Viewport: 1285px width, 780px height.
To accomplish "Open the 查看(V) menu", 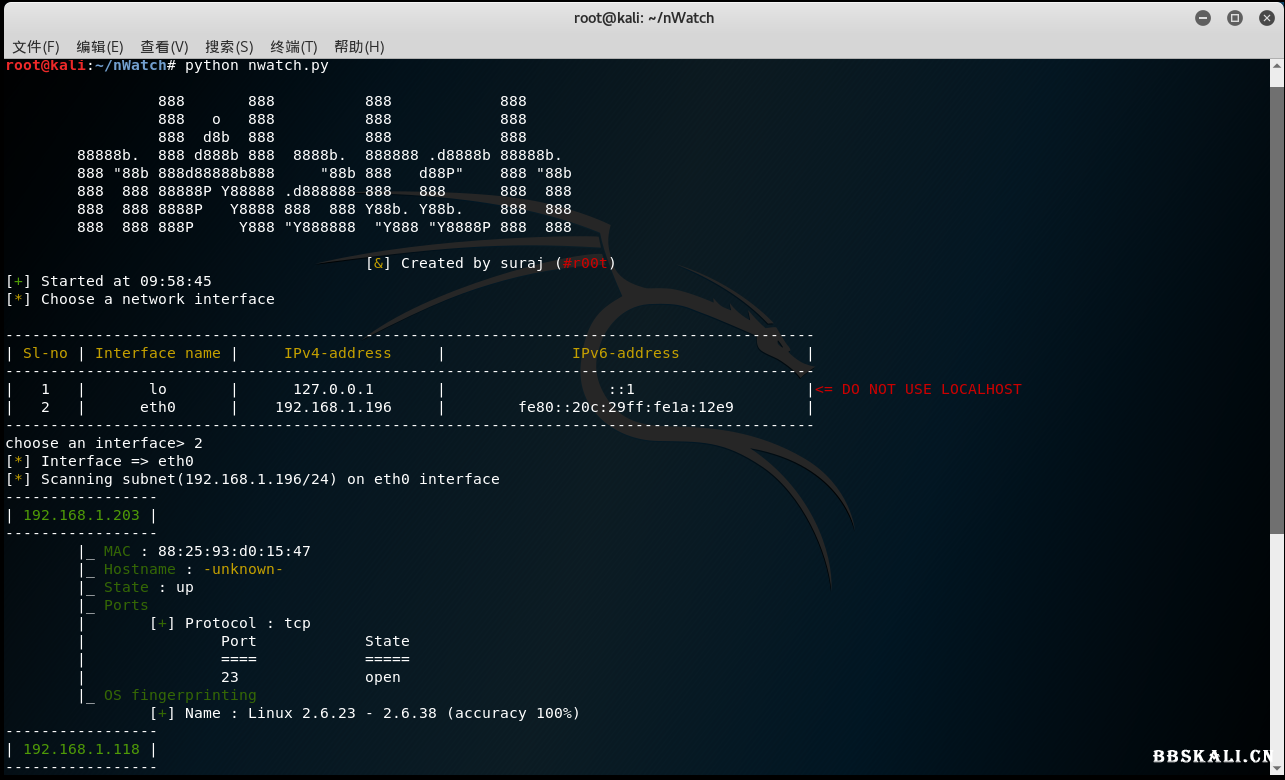I will pyautogui.click(x=164, y=47).
